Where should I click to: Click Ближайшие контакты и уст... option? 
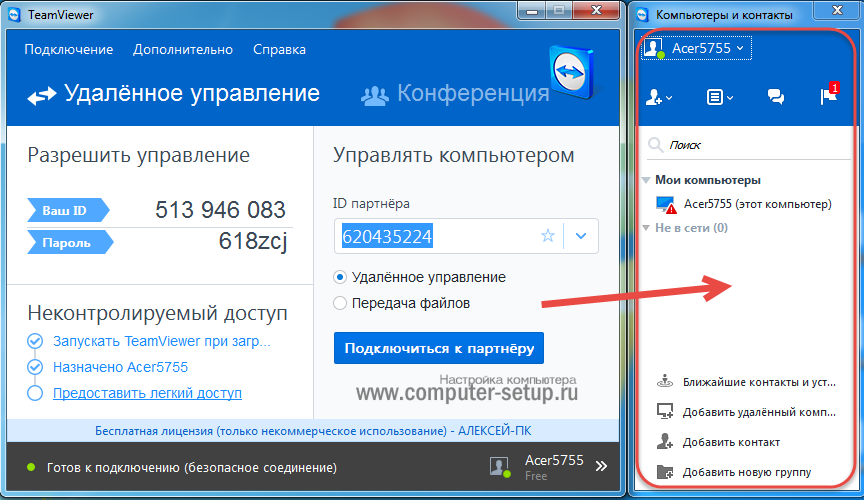click(x=759, y=382)
